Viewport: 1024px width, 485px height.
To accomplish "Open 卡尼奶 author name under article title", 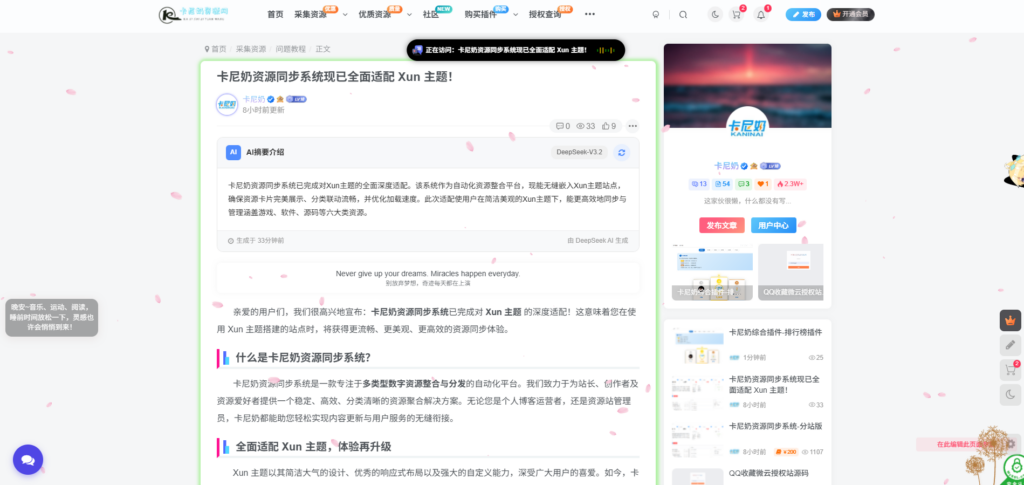I will point(253,99).
